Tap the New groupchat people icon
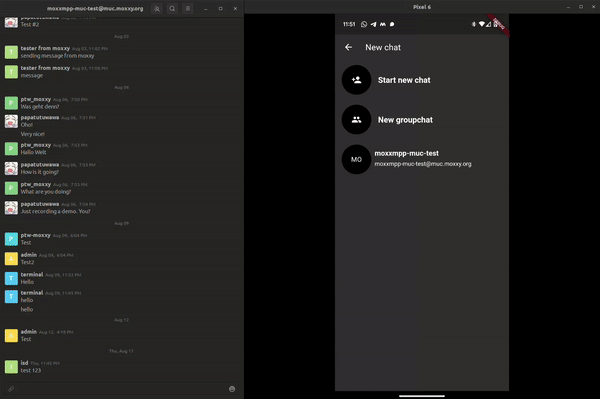The width and height of the screenshot is (600, 399). [x=356, y=119]
